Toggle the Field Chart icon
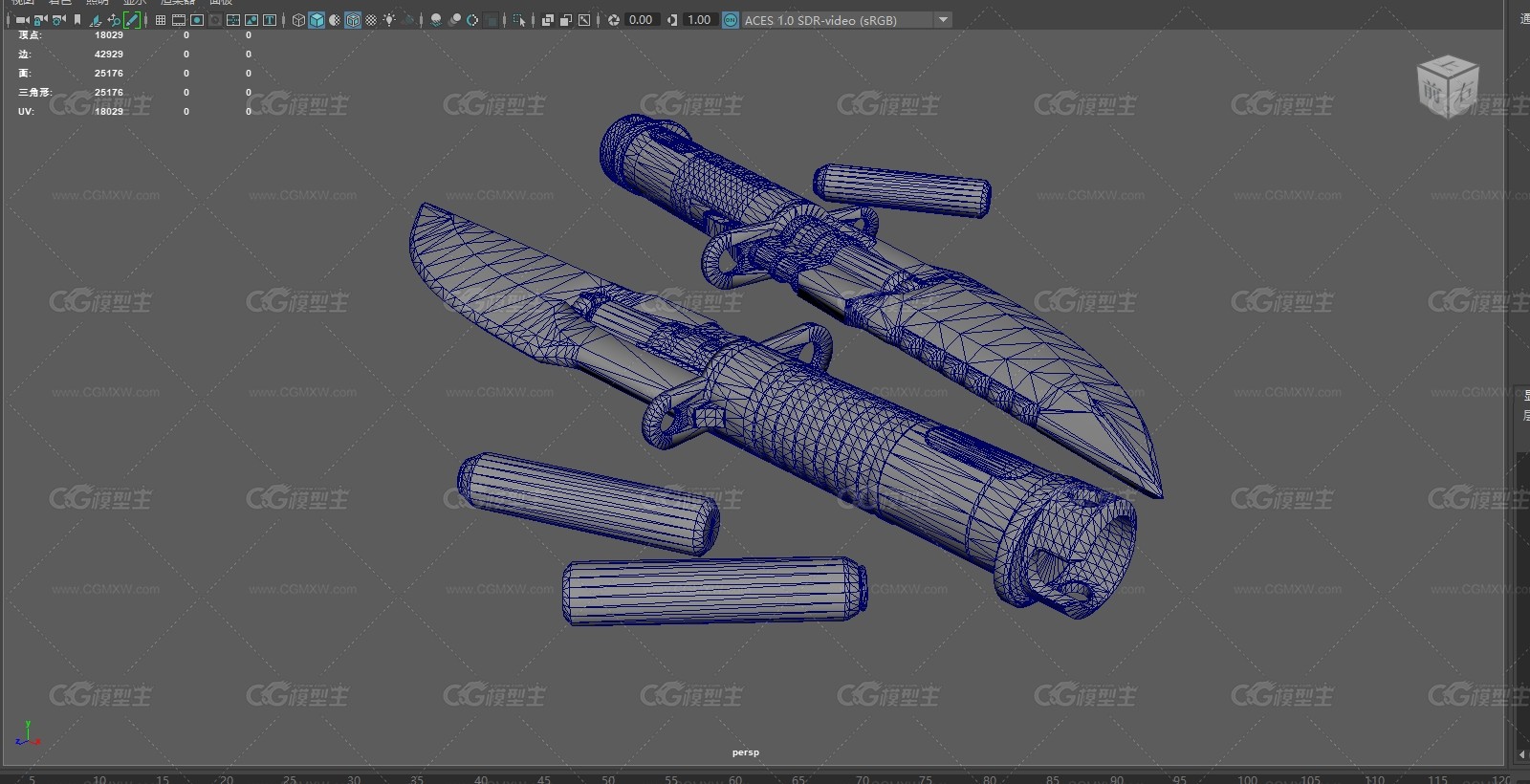This screenshot has width=1530, height=784. click(x=233, y=20)
